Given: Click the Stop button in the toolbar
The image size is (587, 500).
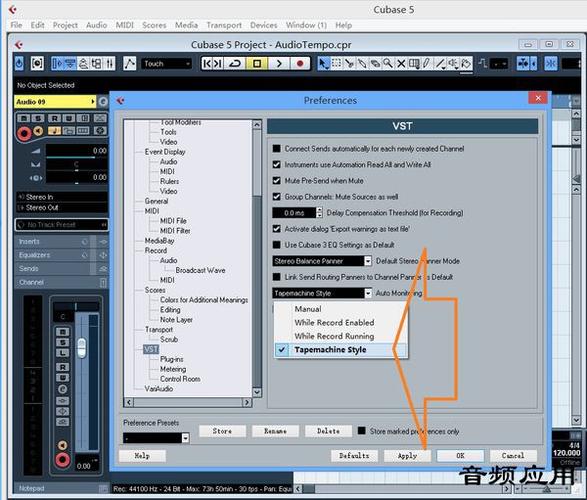Looking at the screenshot, I should [257, 64].
